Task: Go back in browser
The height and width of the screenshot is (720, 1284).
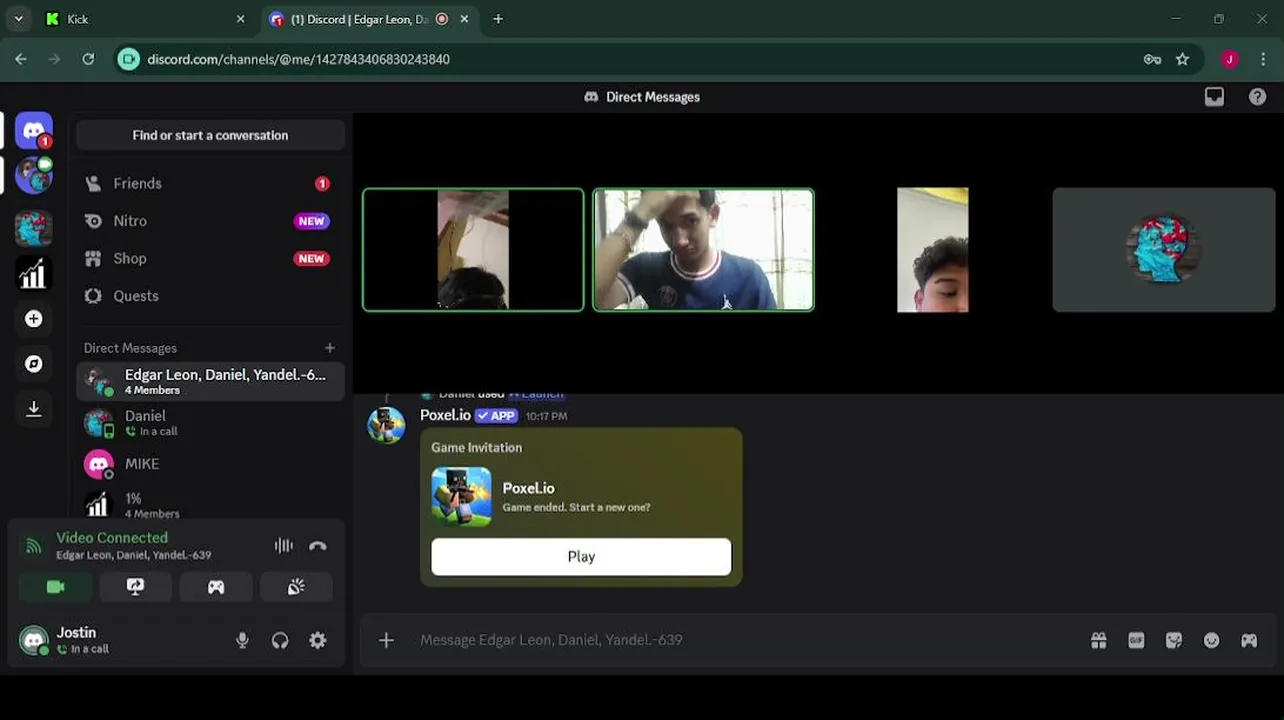Action: 21,59
